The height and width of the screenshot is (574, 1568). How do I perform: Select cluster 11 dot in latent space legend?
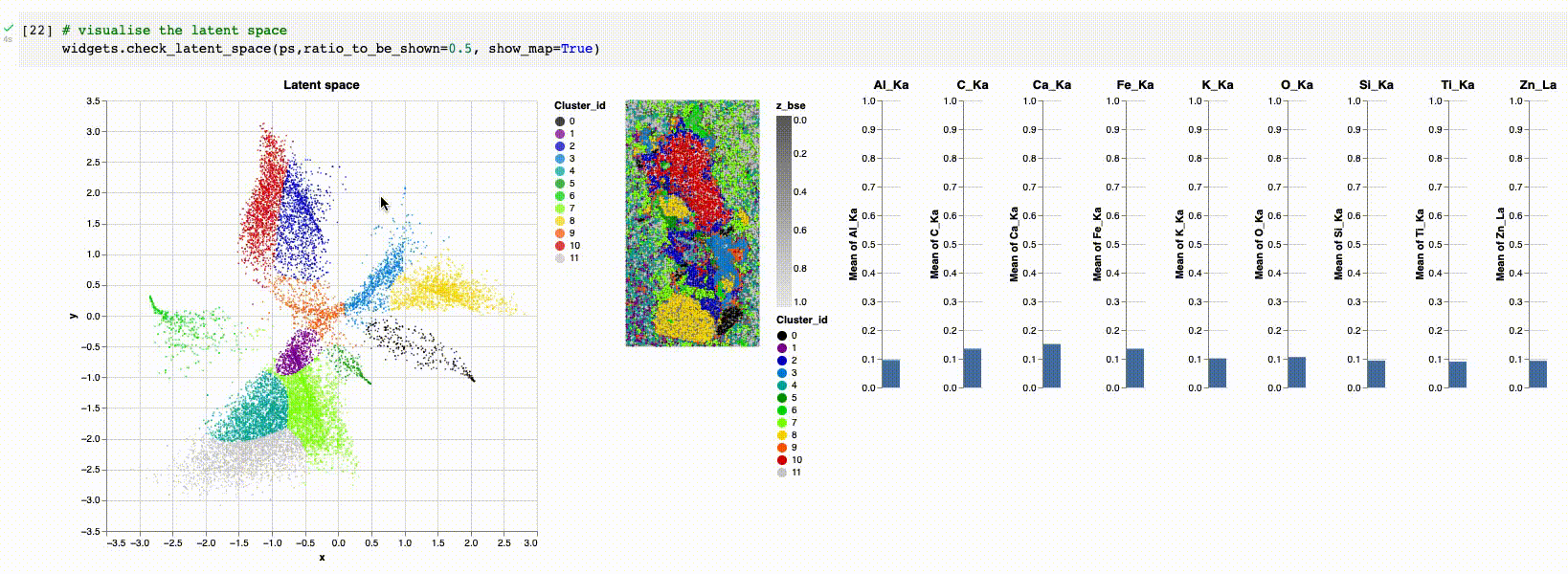pyautogui.click(x=560, y=258)
